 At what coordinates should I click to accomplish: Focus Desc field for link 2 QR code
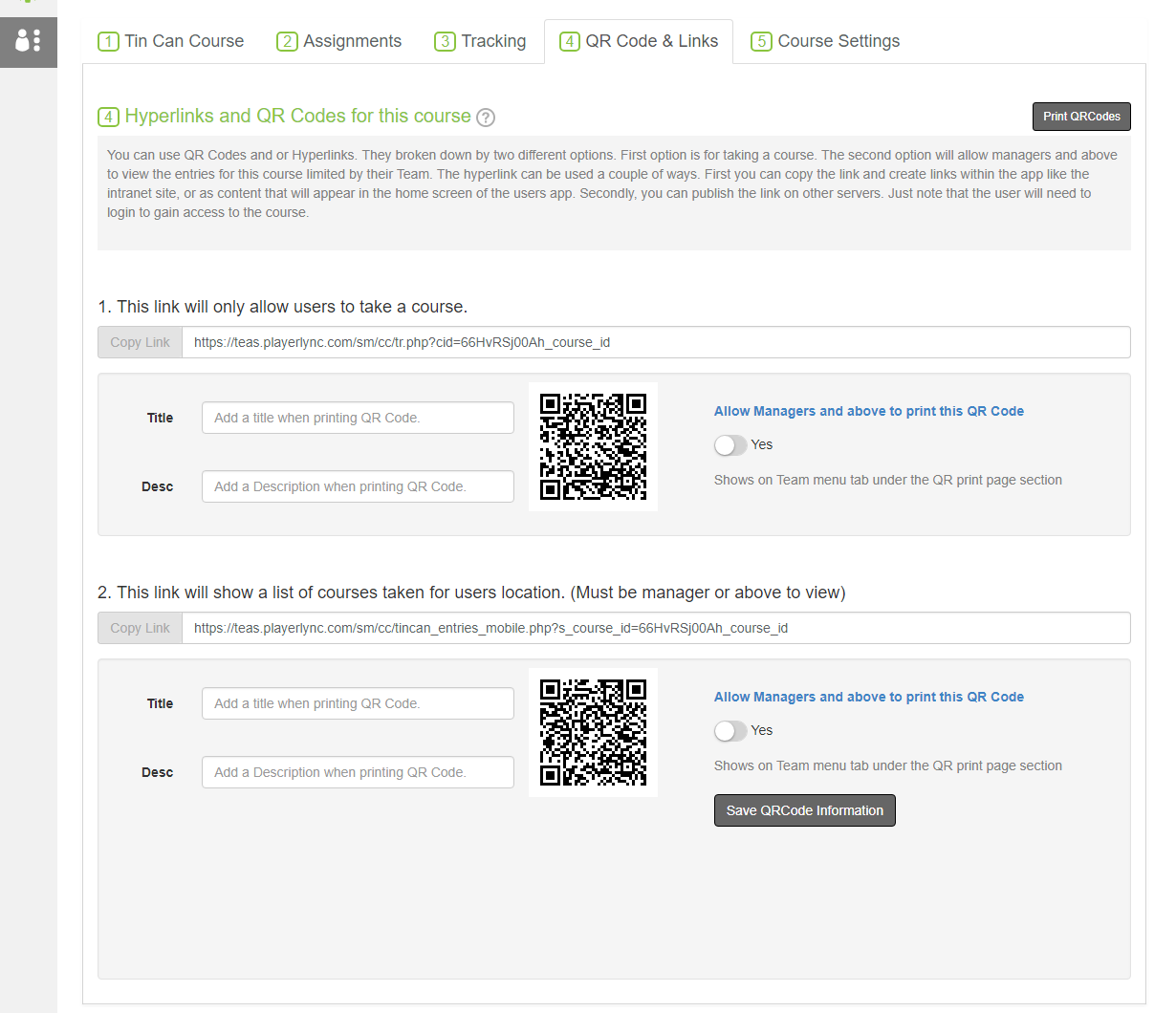358,772
